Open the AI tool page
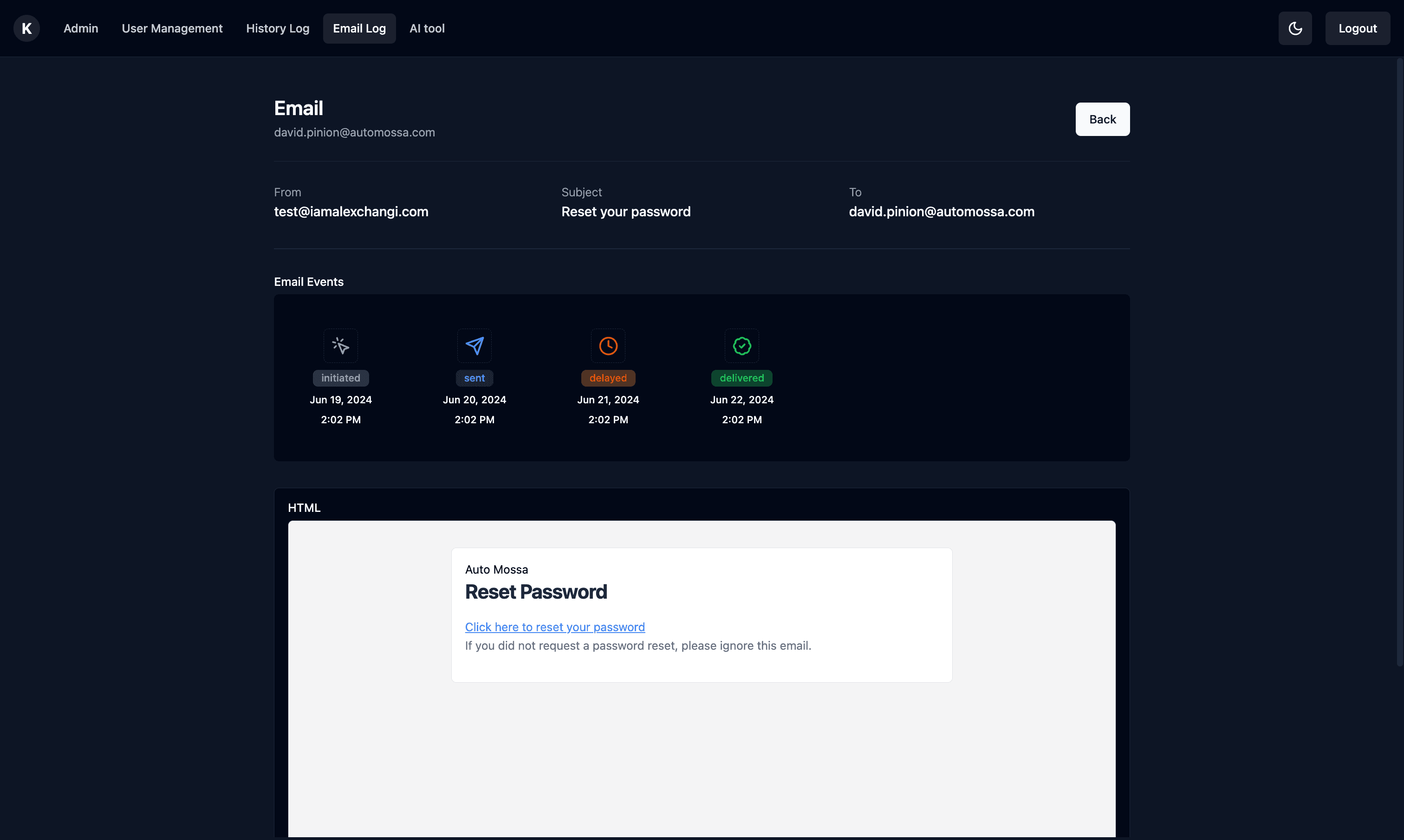Screen dimensions: 1404x840 [x=427, y=28]
